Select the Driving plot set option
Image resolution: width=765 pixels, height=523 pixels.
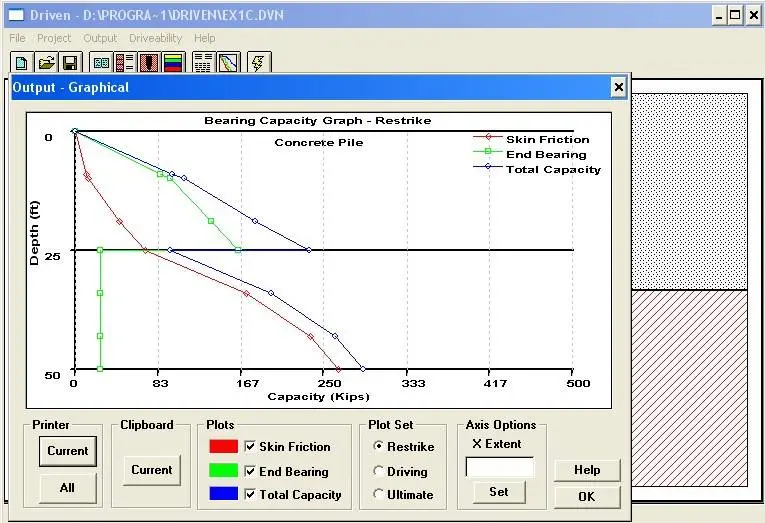pyautogui.click(x=378, y=471)
